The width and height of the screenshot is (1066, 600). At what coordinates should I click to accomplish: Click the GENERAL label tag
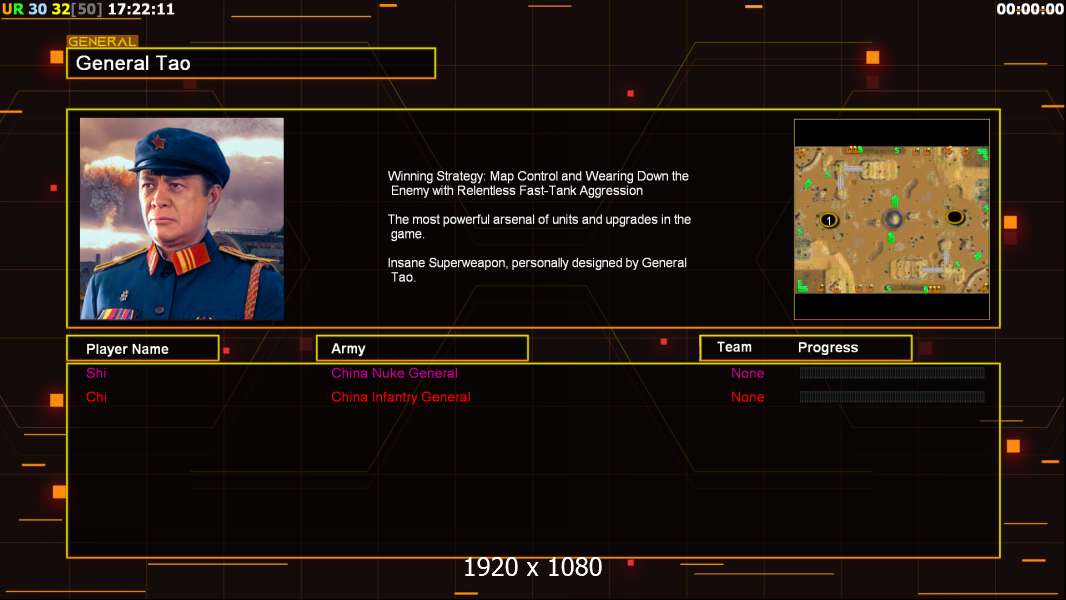[x=102, y=41]
